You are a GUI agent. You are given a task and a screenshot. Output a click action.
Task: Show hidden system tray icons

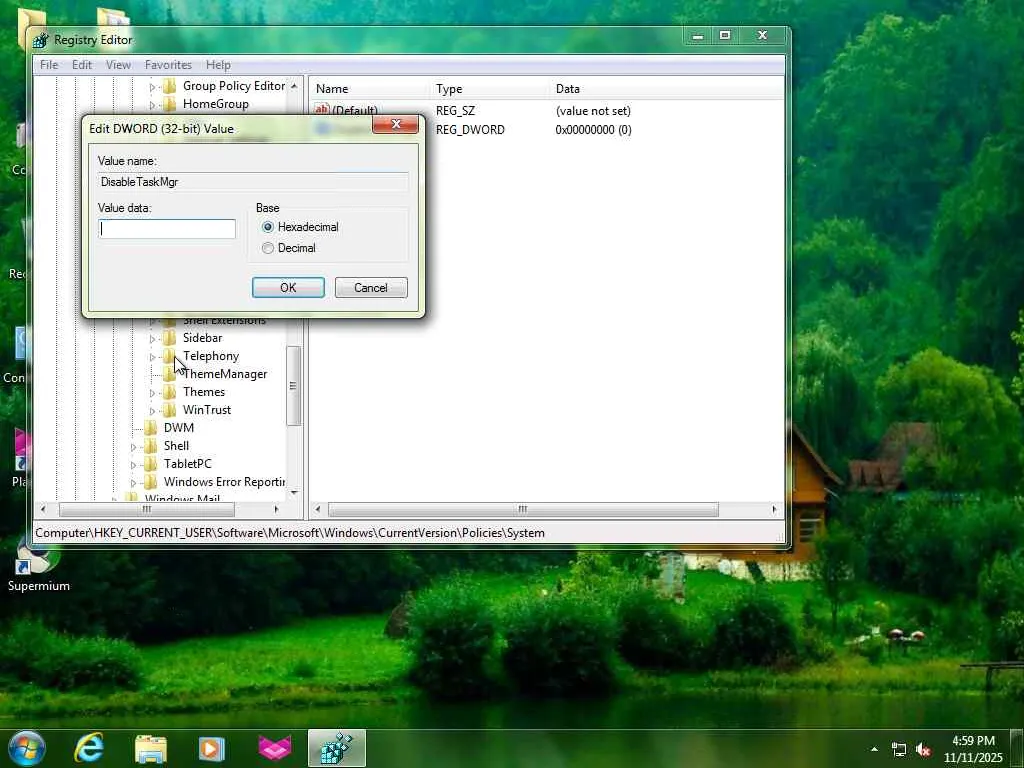[x=874, y=749]
